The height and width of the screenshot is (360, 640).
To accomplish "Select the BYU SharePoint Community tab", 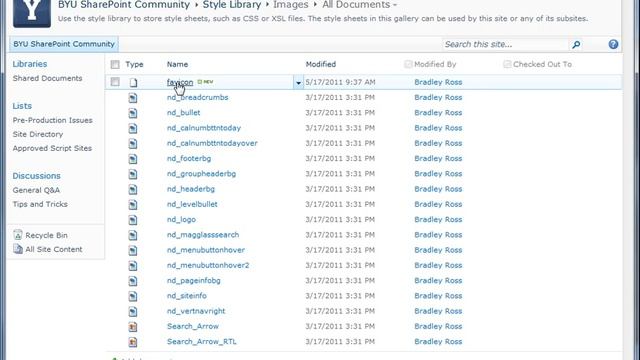I will pyautogui.click(x=64, y=44).
